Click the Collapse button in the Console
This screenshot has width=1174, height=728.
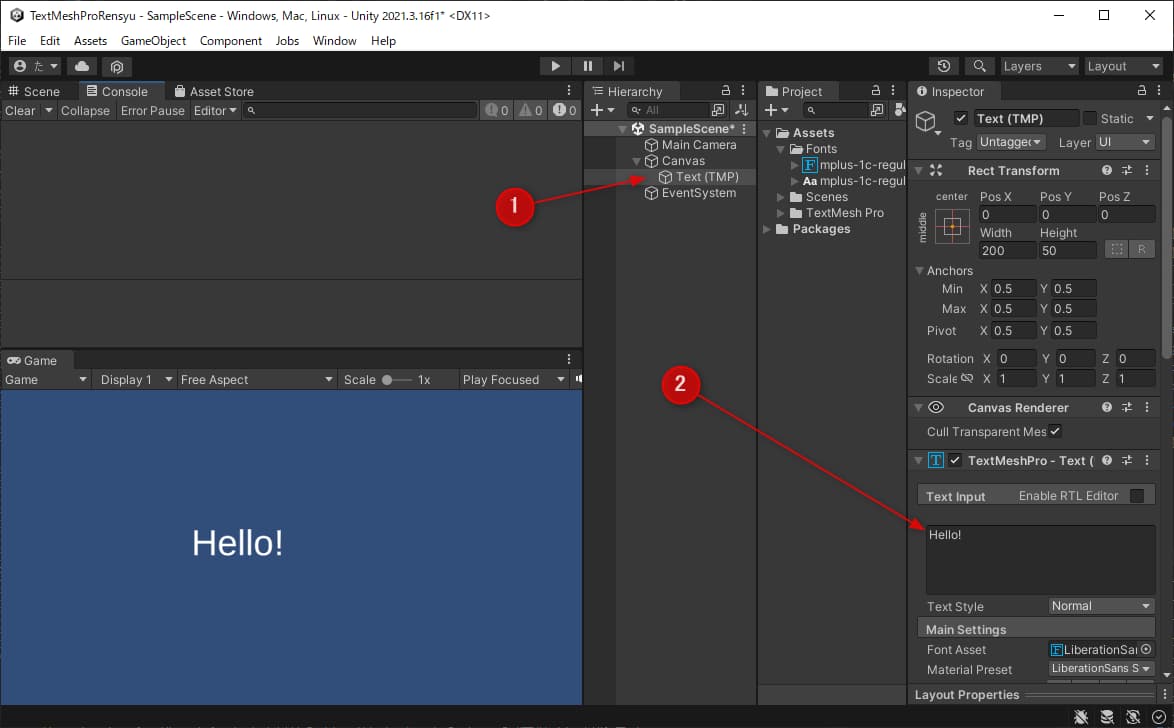pos(85,110)
